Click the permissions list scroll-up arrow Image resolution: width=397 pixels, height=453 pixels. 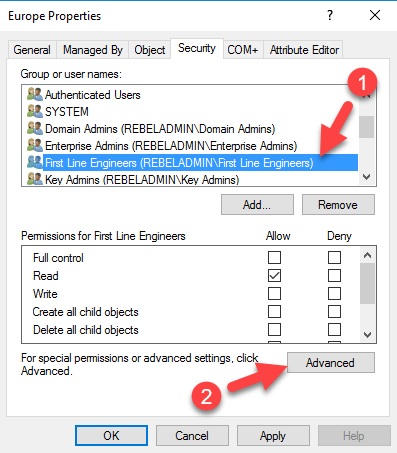[x=367, y=255]
